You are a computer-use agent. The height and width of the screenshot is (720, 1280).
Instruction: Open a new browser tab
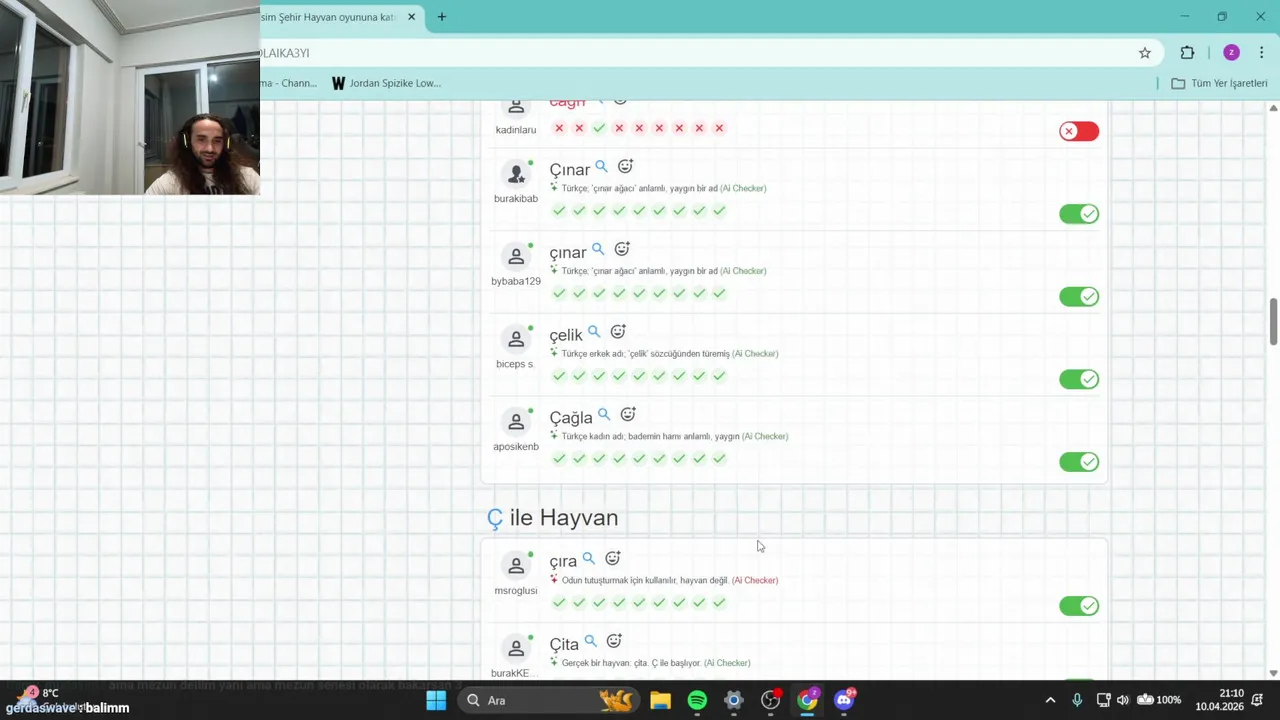pyautogui.click(x=442, y=17)
